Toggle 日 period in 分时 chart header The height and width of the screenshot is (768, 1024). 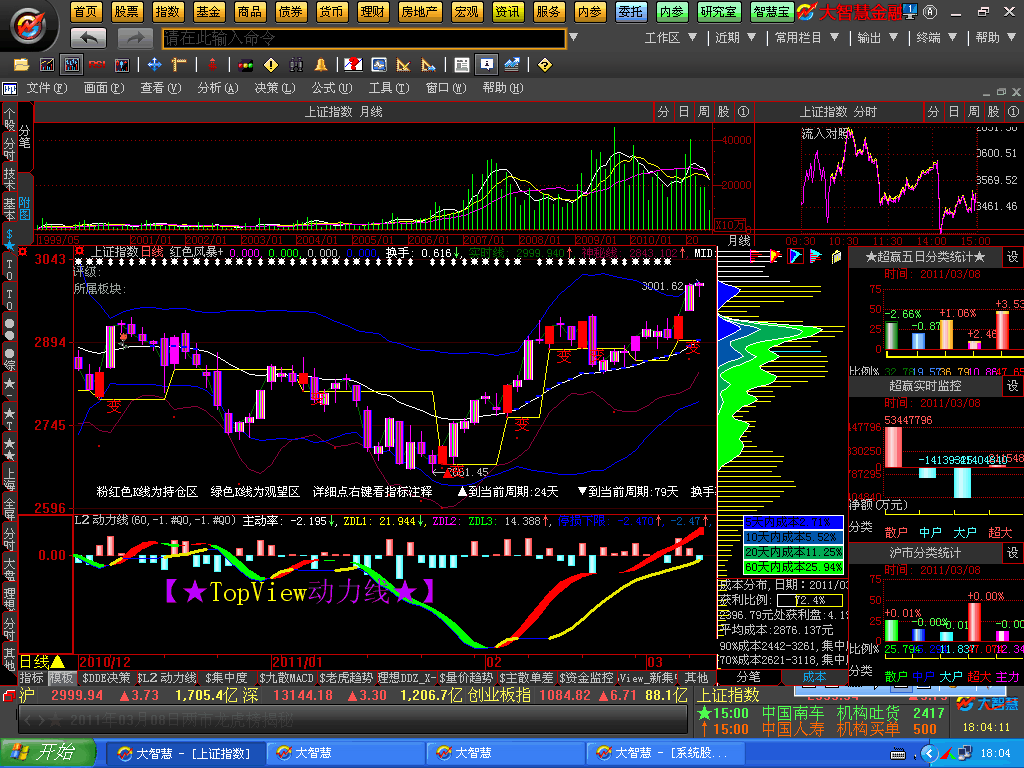pos(953,112)
